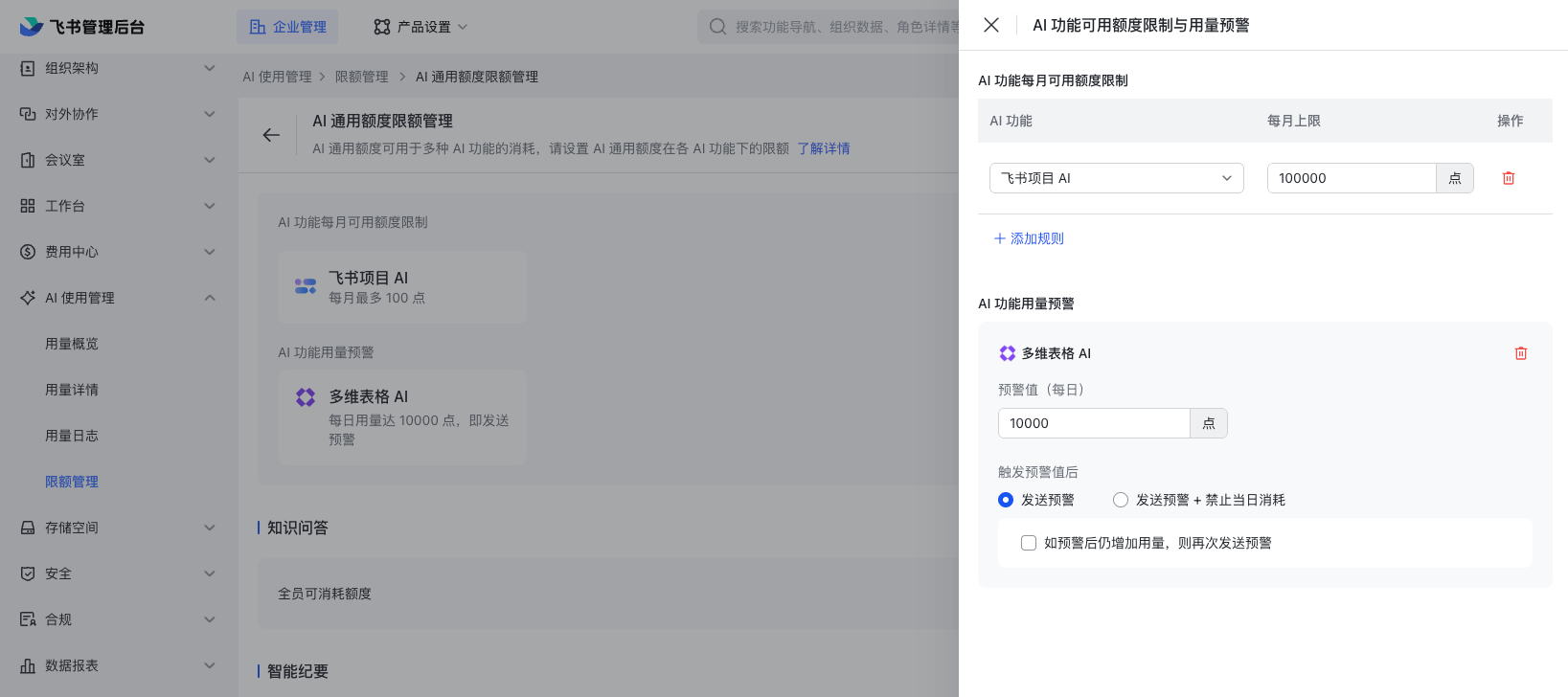1568x697 pixels.
Task: Open 限额管理 in the sidebar
Action: coord(72,482)
